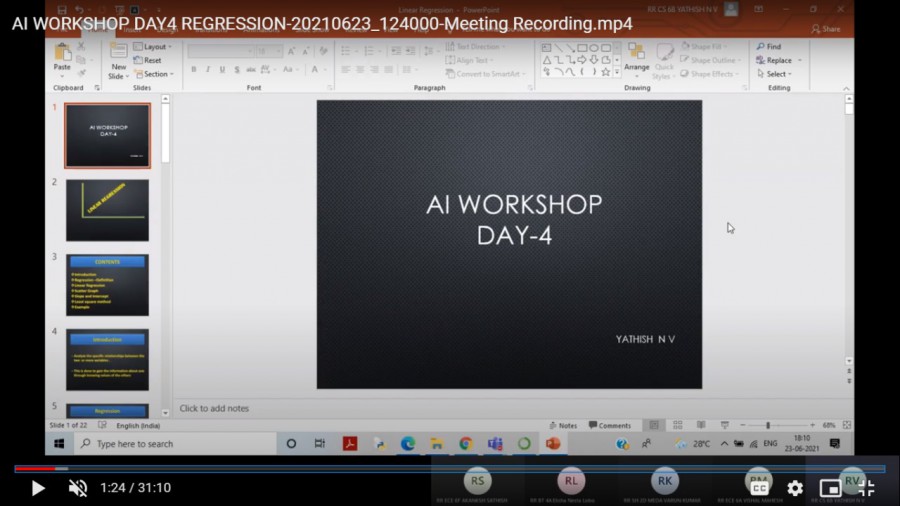Image resolution: width=900 pixels, height=506 pixels.
Task: Toggle closed captions with the CC button
Action: tap(760, 488)
